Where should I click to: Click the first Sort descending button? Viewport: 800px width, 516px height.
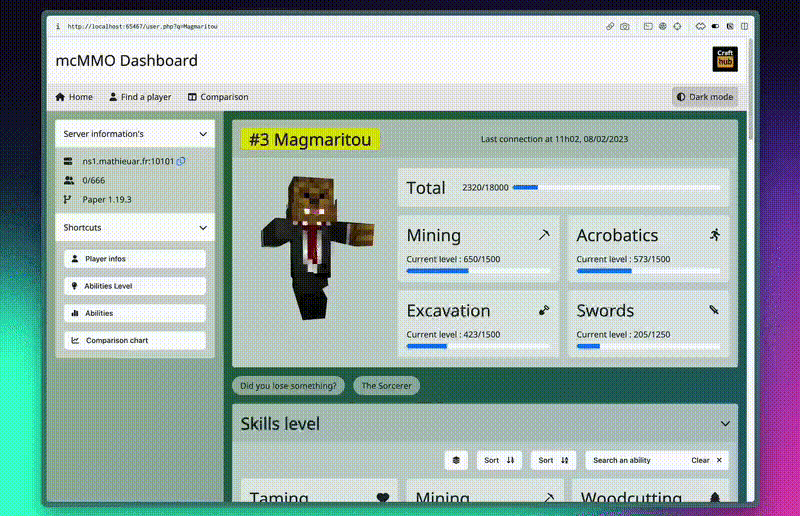(499, 460)
